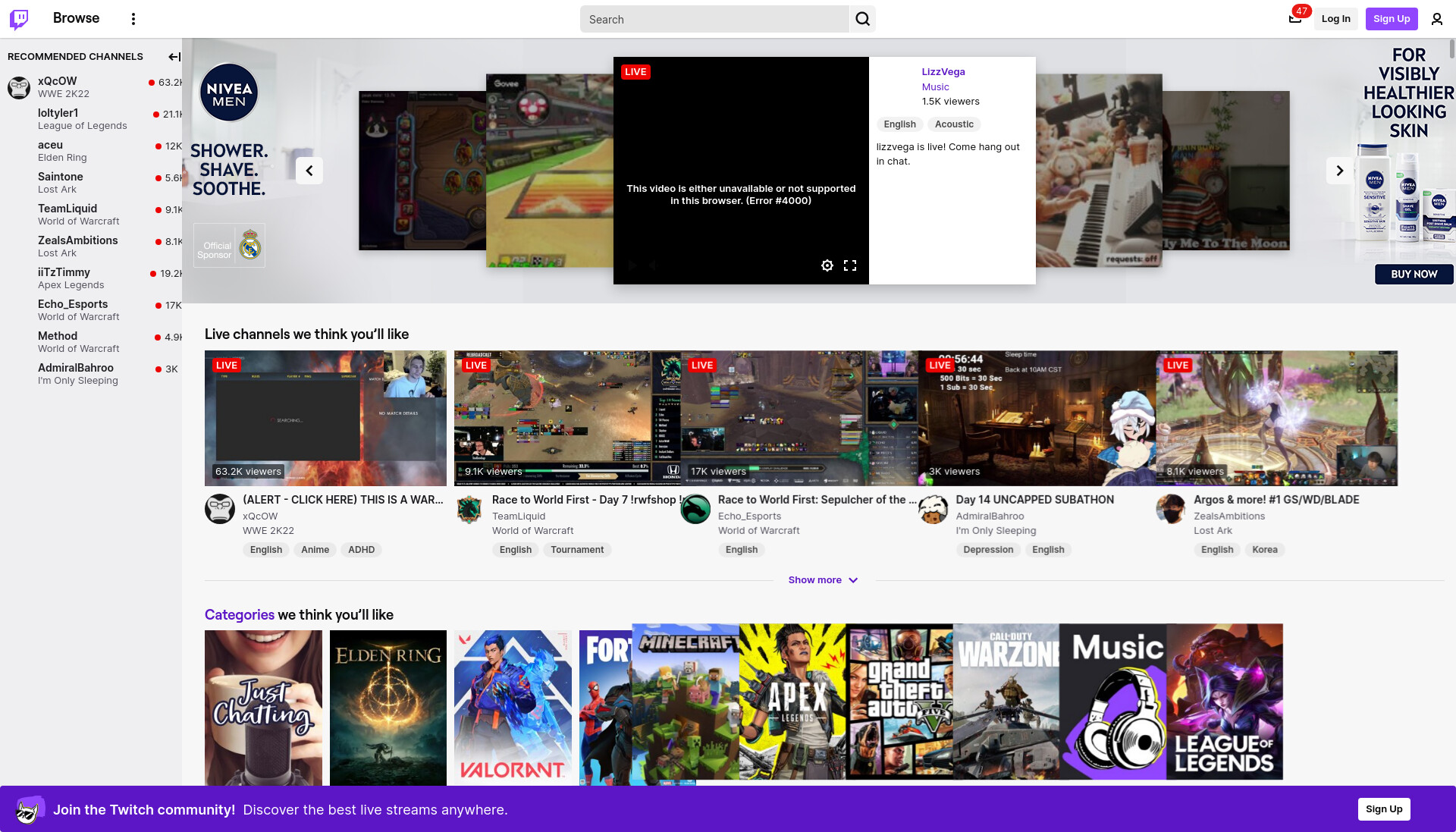1456x832 pixels.
Task: Click Echo_Esports channel avatar
Action: 695,509
